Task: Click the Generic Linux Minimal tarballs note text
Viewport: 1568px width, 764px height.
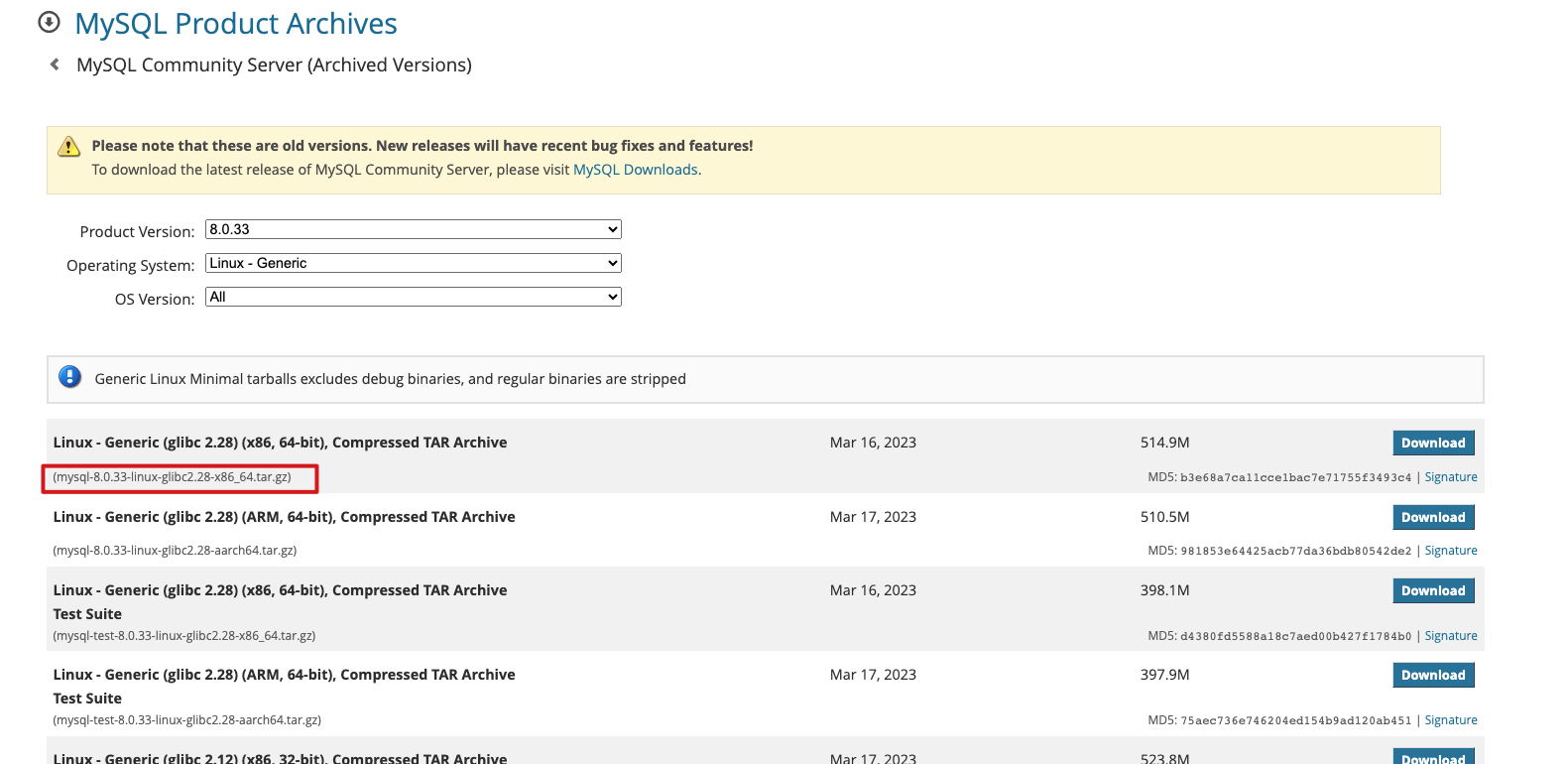Action: tap(390, 379)
